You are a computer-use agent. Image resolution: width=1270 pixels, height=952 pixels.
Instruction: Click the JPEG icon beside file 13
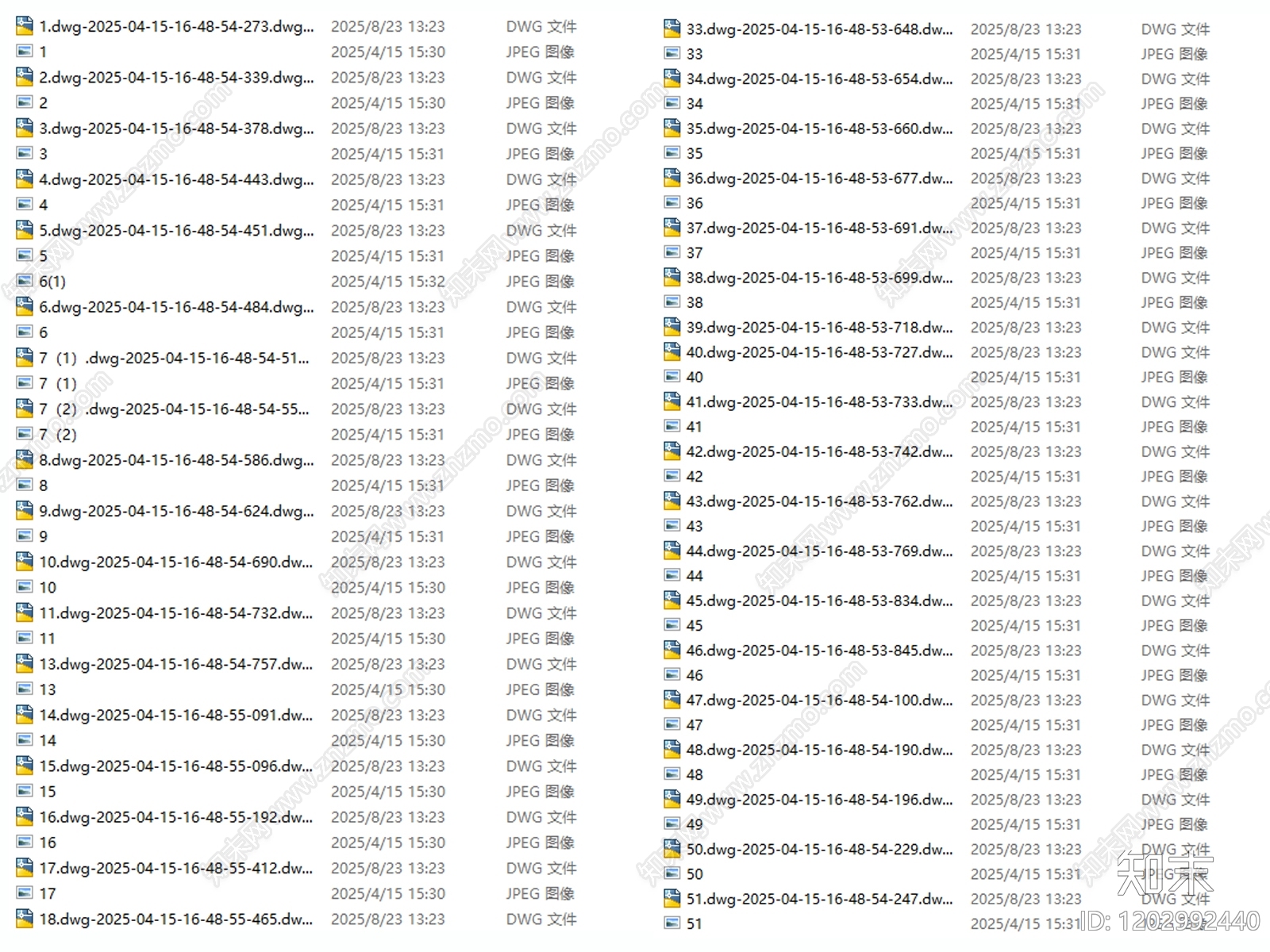click(25, 689)
